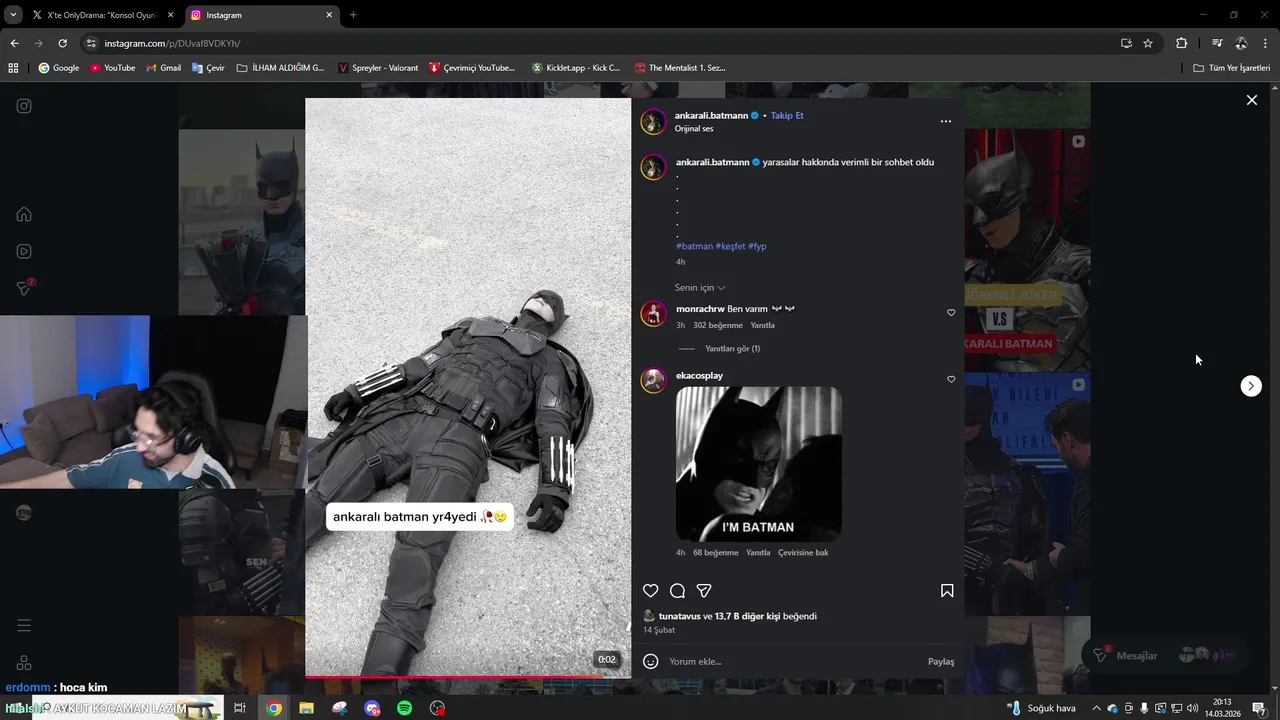The image size is (1280, 720).
Task: Show hidden system tray icons chevron
Action: (x=1096, y=708)
